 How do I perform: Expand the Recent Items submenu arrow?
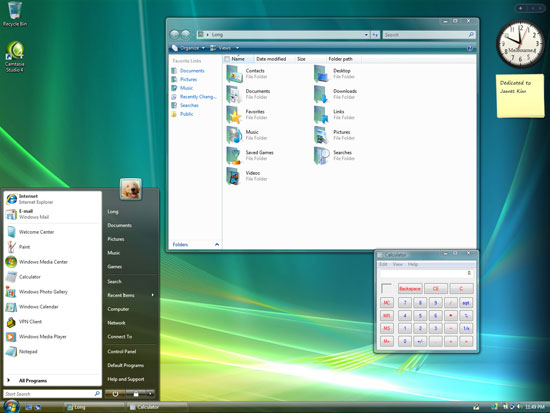point(153,295)
